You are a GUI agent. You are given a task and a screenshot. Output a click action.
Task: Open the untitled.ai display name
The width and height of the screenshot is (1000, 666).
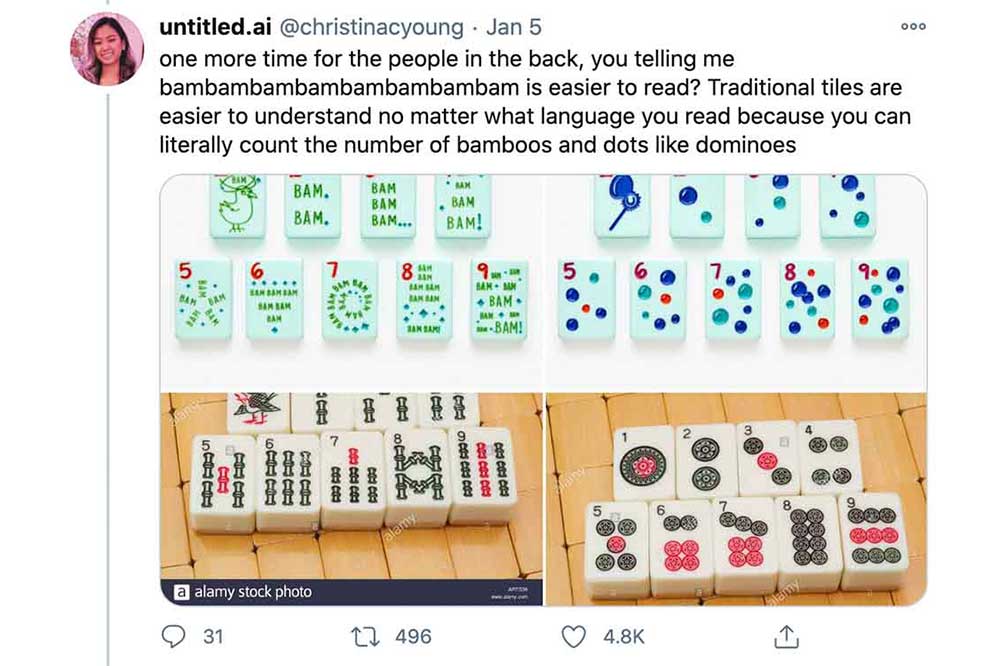click(216, 27)
